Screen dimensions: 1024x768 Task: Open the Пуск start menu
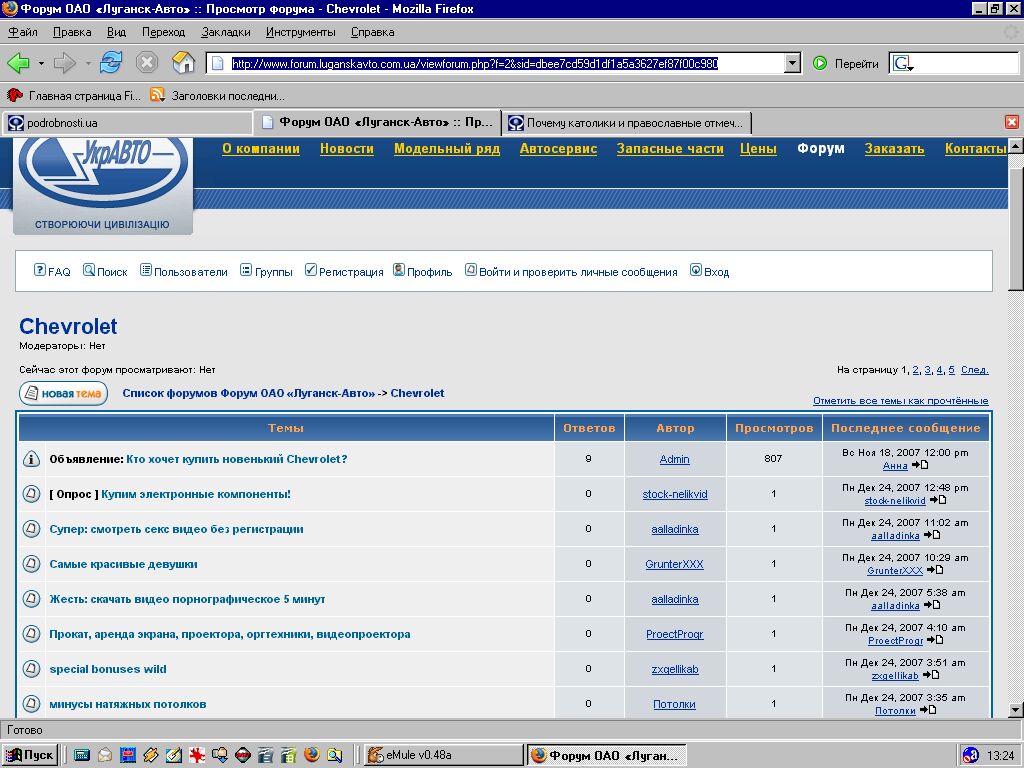(30, 755)
